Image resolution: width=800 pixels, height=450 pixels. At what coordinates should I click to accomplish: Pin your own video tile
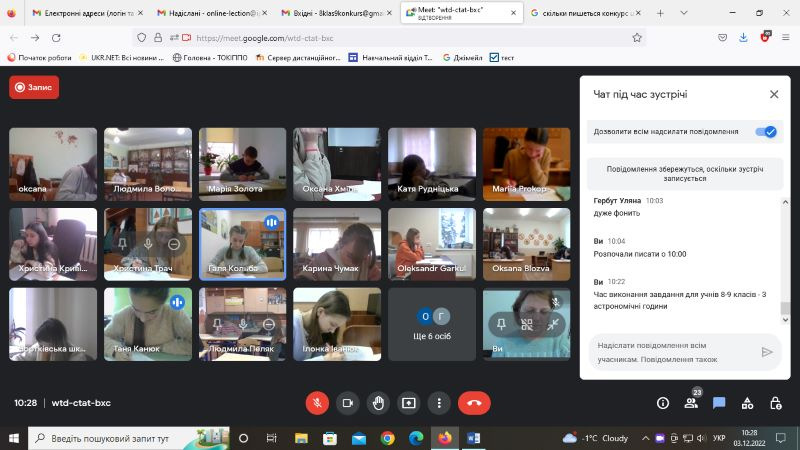pos(501,324)
